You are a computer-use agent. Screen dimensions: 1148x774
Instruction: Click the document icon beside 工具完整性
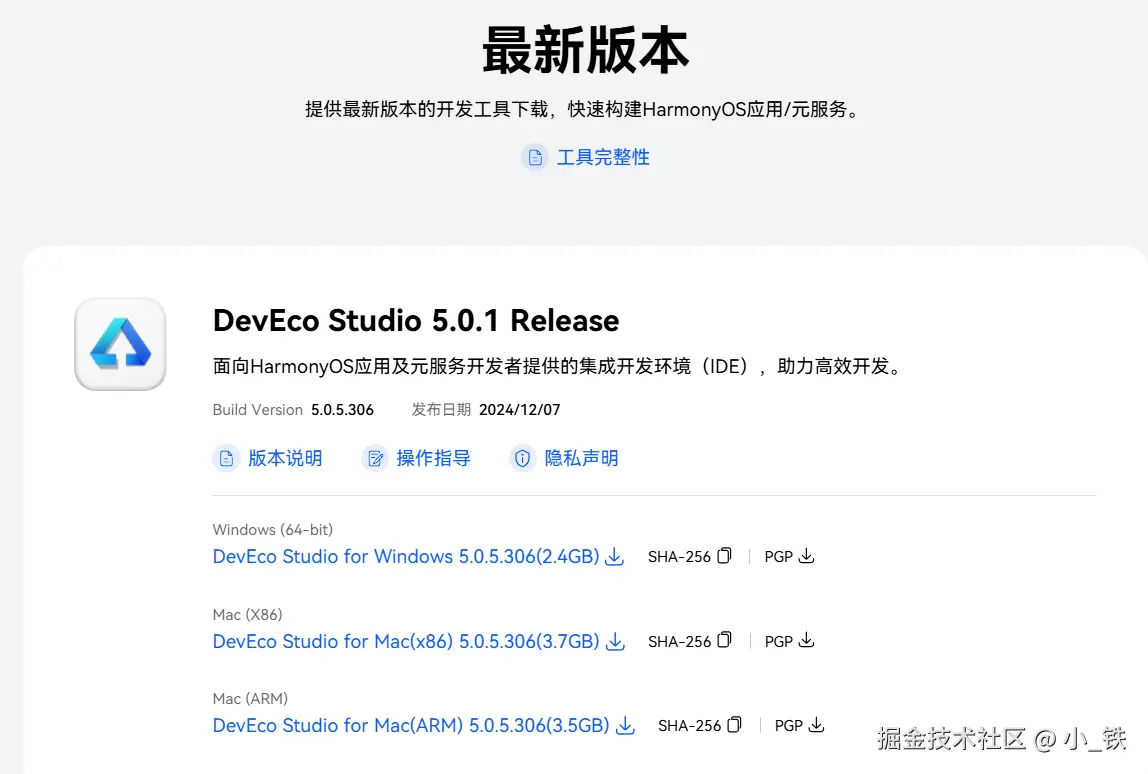click(x=535, y=157)
